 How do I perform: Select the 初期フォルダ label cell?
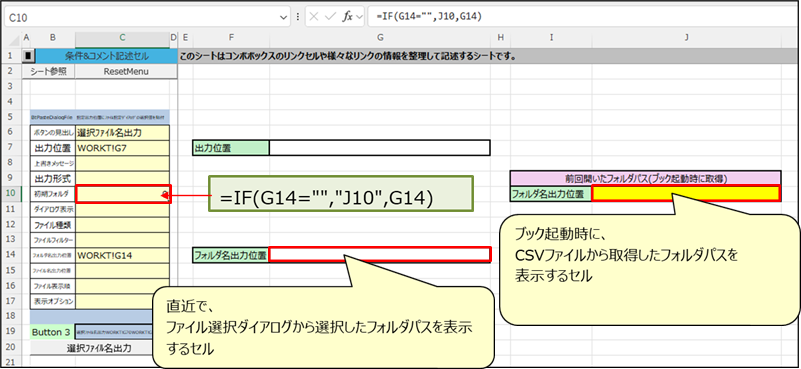[53, 194]
